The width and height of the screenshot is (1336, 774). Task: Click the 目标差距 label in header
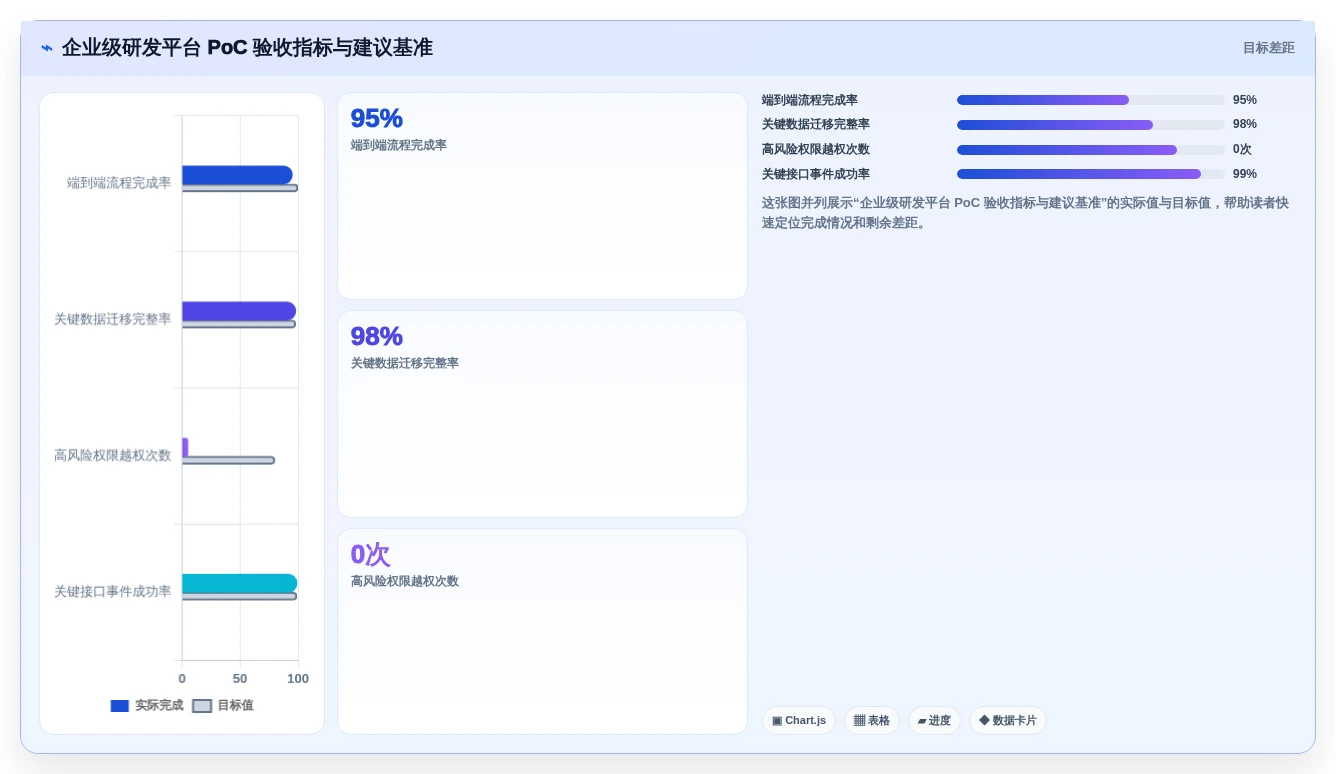(x=1268, y=48)
